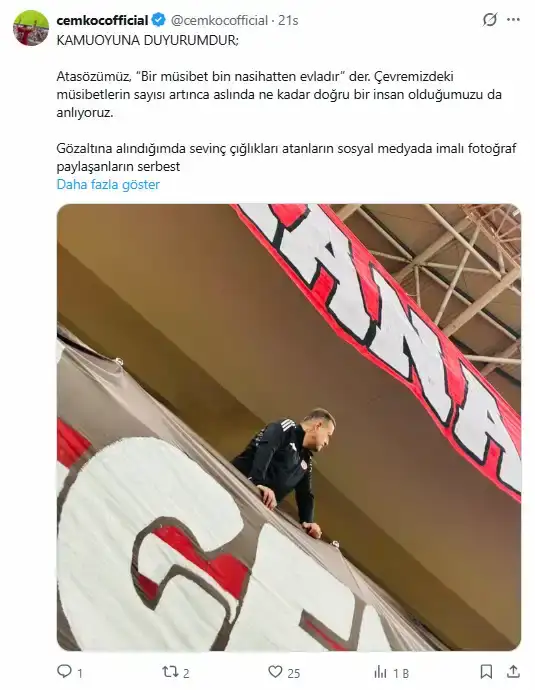Click the like count 25
Viewport: 535px width, 690px height.
(x=294, y=673)
